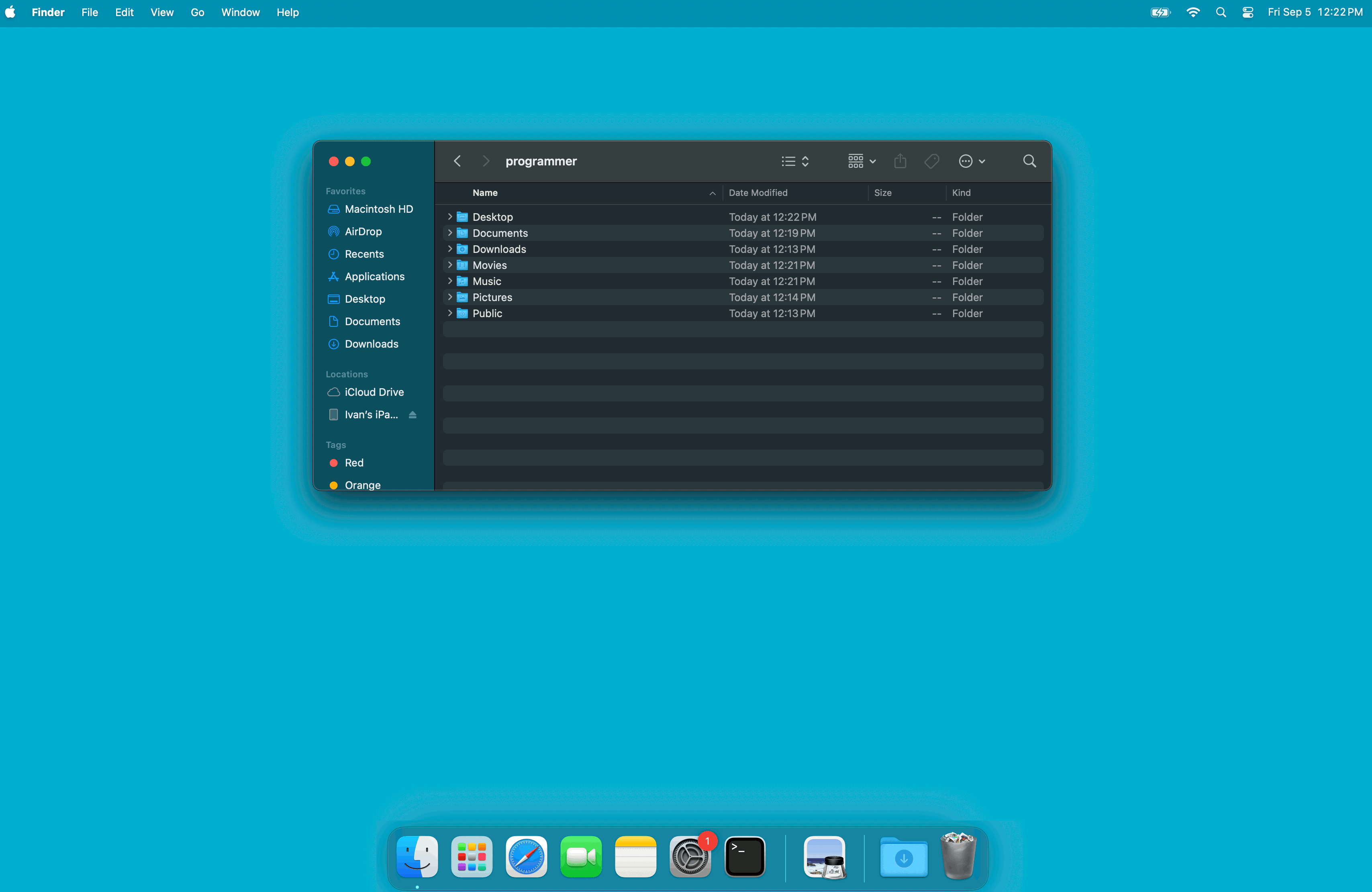Open Control Center in menu bar
Screen dimensions: 1372x892
(x=1247, y=12)
